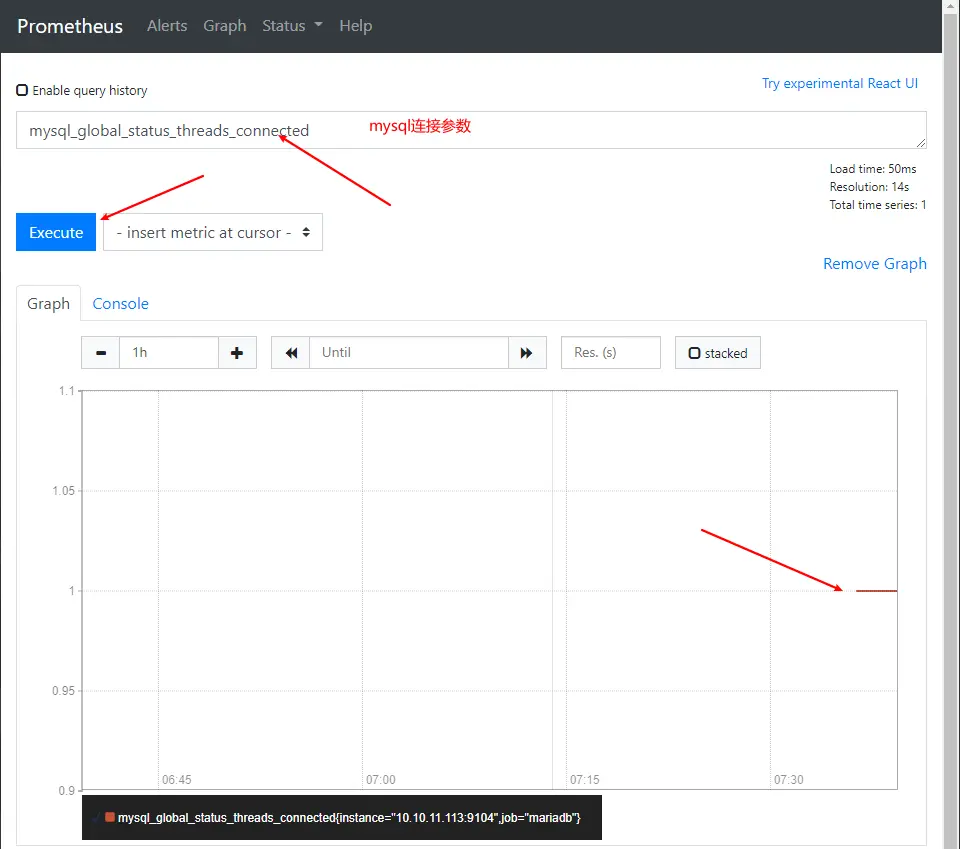
Task: Click the Remove Graph link
Action: (874, 264)
